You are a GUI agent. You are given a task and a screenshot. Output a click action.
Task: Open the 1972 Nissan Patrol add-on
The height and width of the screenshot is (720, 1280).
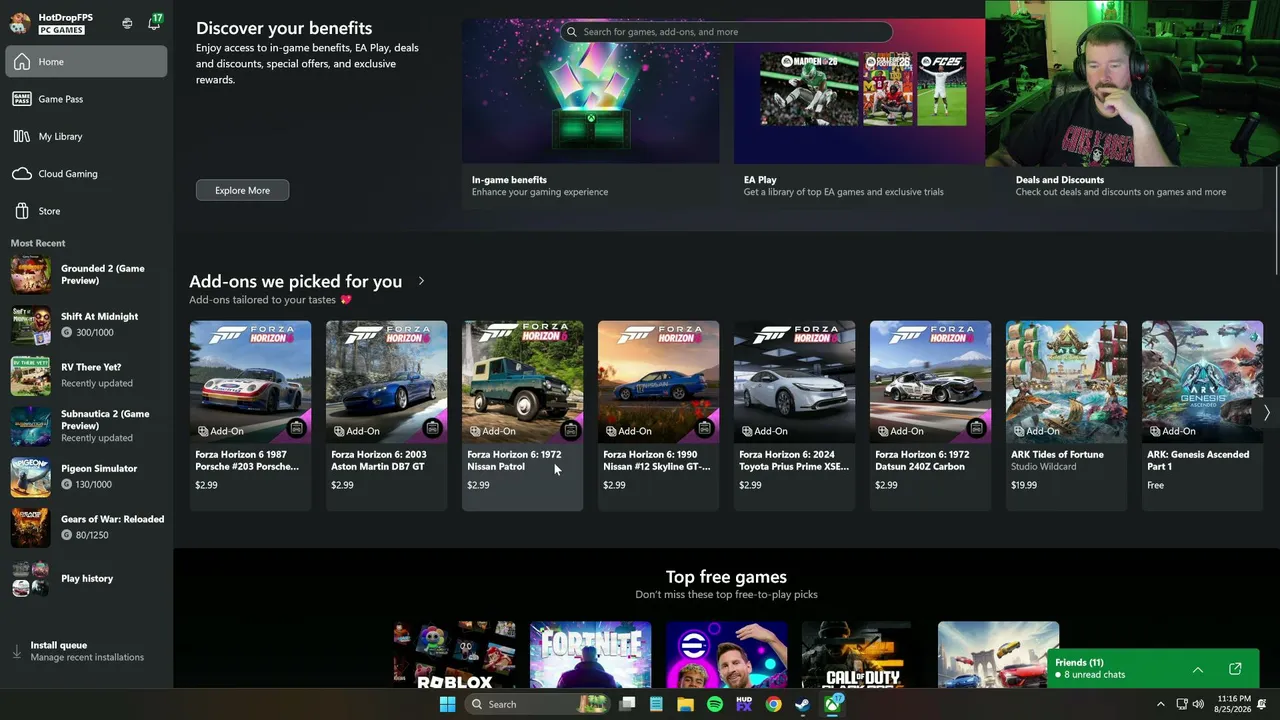pos(522,415)
